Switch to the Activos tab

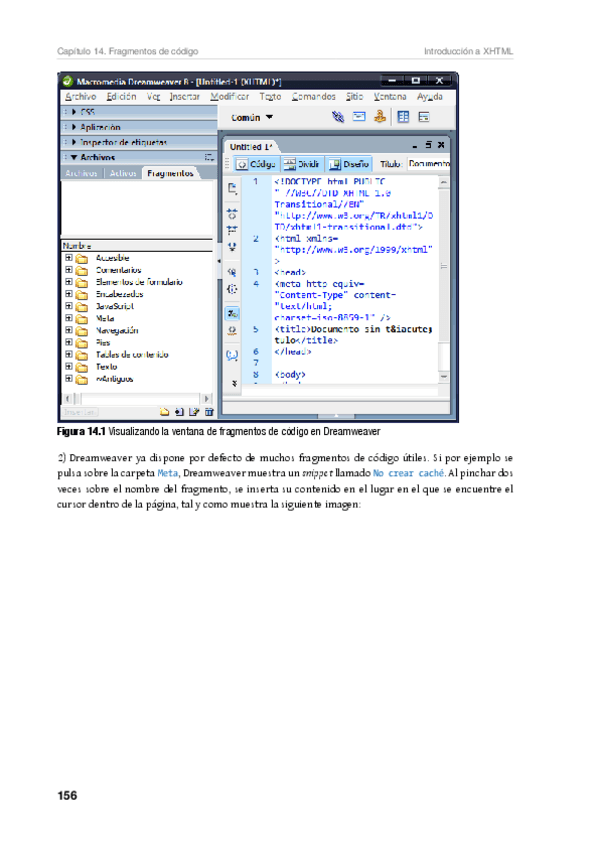pos(123,173)
